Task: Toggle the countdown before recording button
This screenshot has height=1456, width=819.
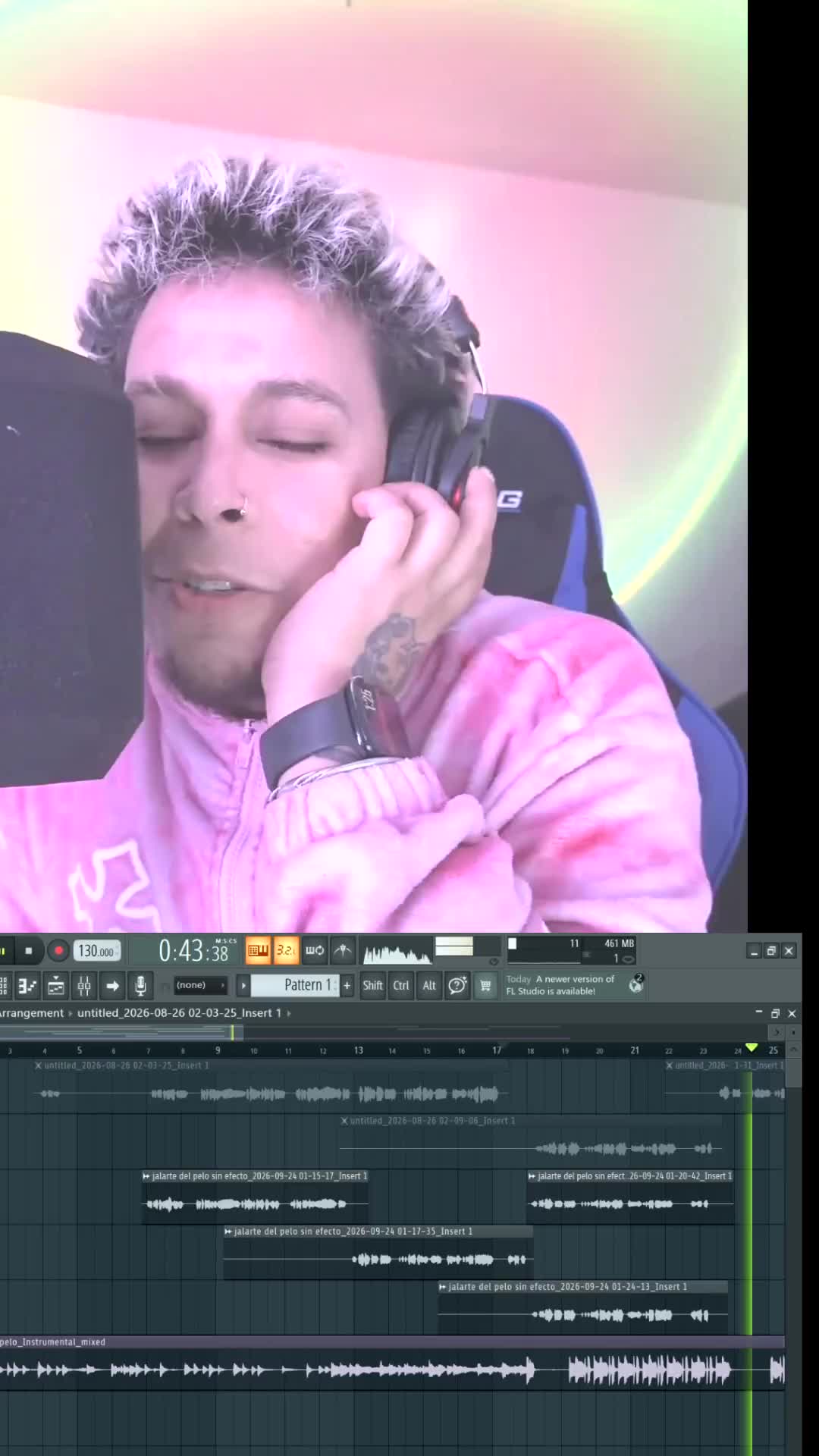Action: (286, 950)
